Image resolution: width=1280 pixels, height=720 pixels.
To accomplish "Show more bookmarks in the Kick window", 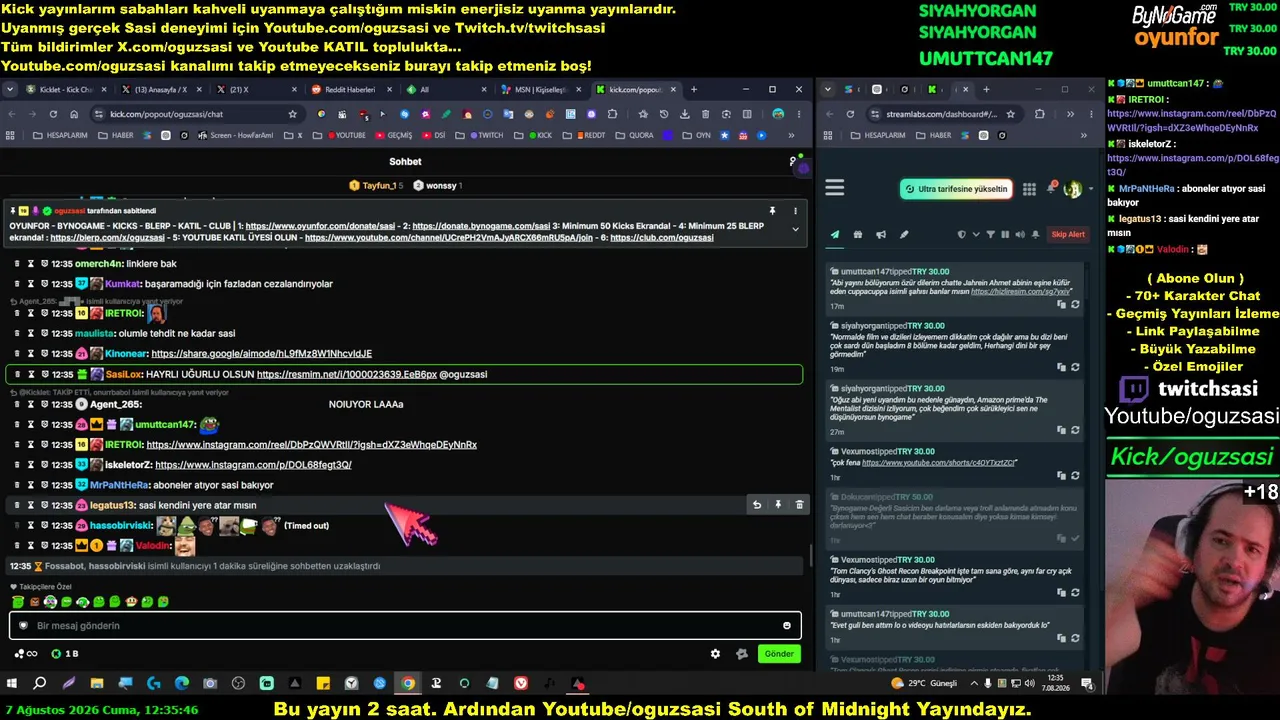I will coord(791,135).
